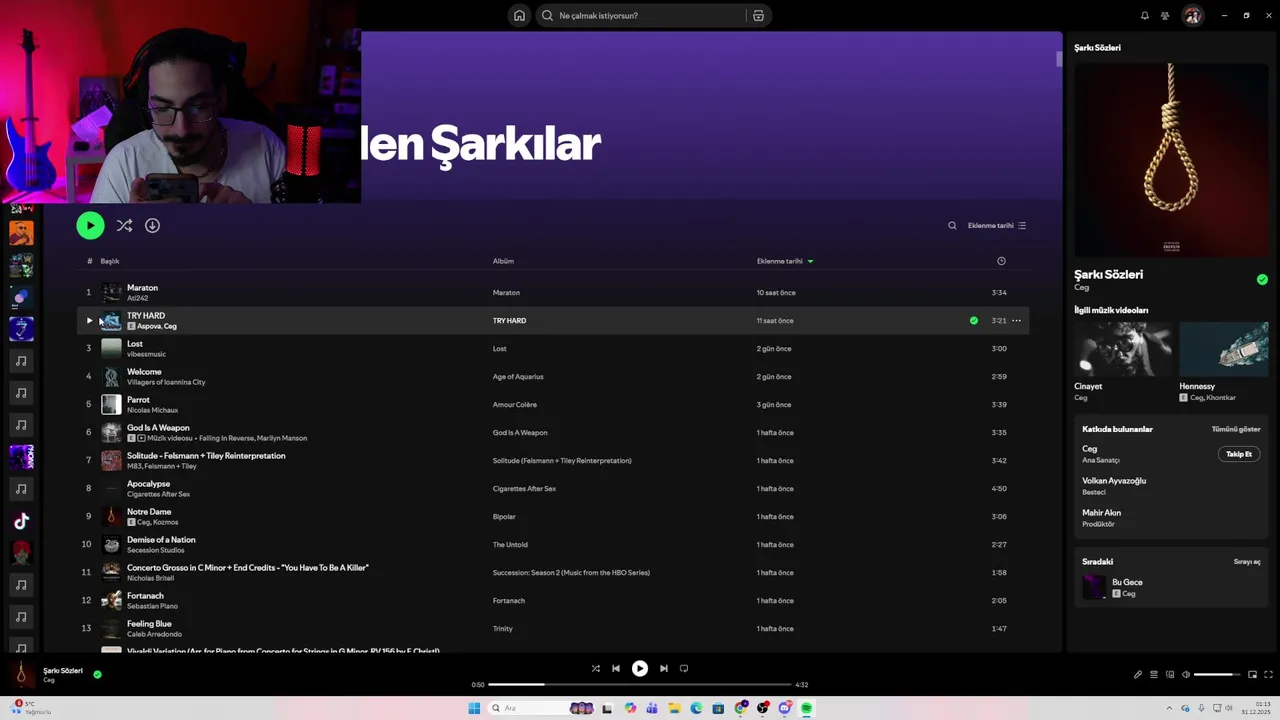
Task: Open the Eklenme tarihi sort menu
Action: pyautogui.click(x=996, y=225)
